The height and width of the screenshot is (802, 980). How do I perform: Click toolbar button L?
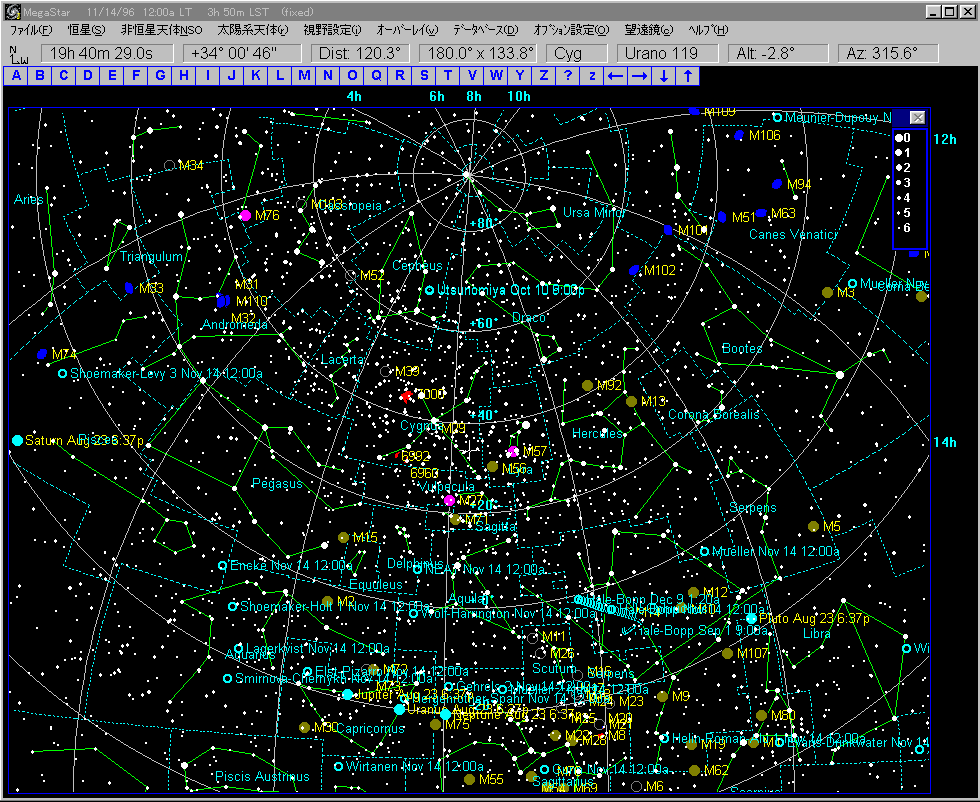[279, 76]
